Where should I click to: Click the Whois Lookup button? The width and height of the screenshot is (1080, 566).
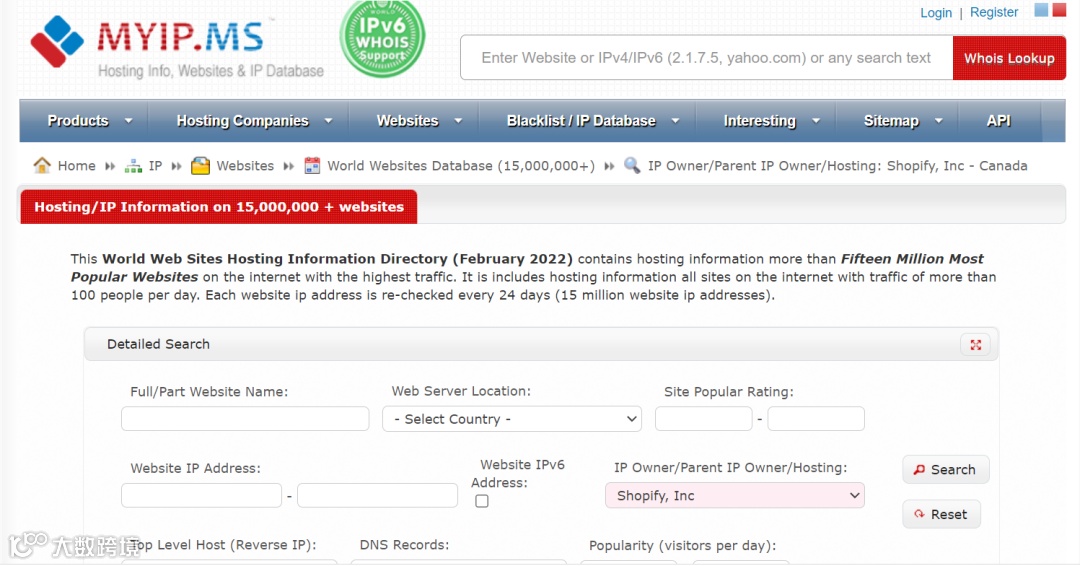[x=1009, y=58]
